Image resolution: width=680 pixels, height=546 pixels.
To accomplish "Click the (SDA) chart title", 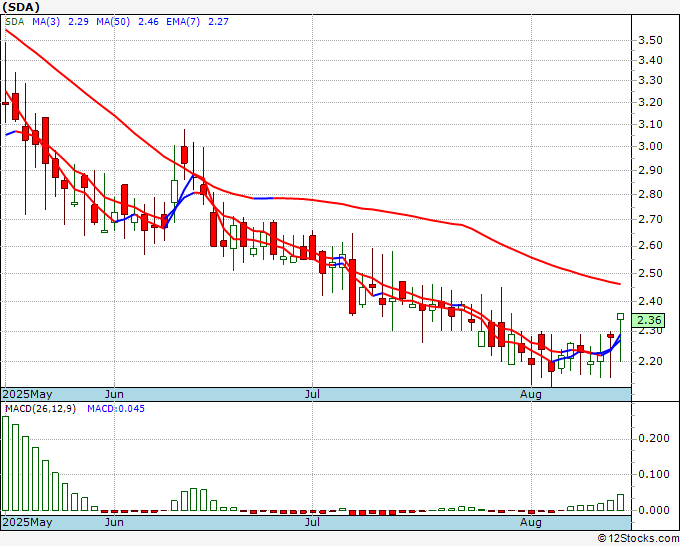I will 21,7.
